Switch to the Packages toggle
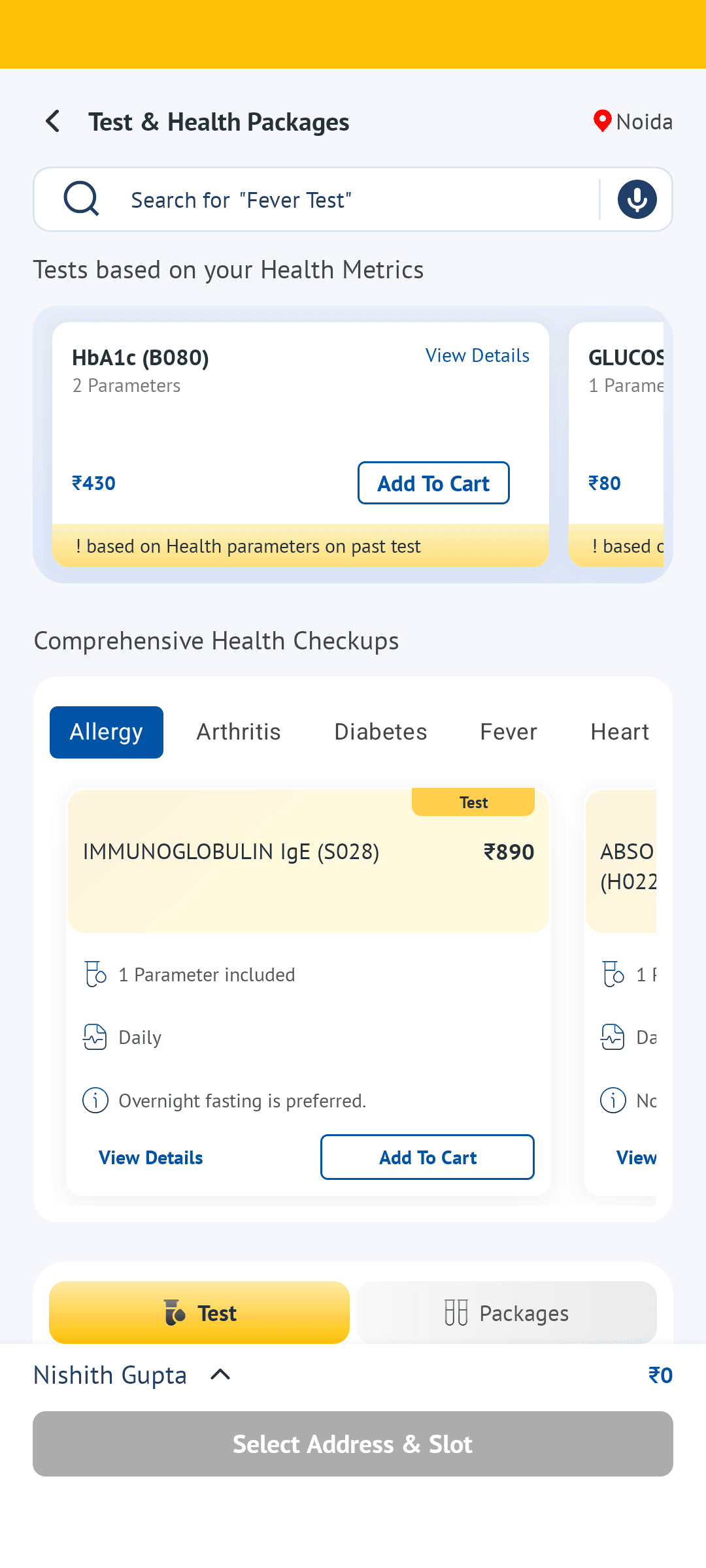 [507, 1313]
